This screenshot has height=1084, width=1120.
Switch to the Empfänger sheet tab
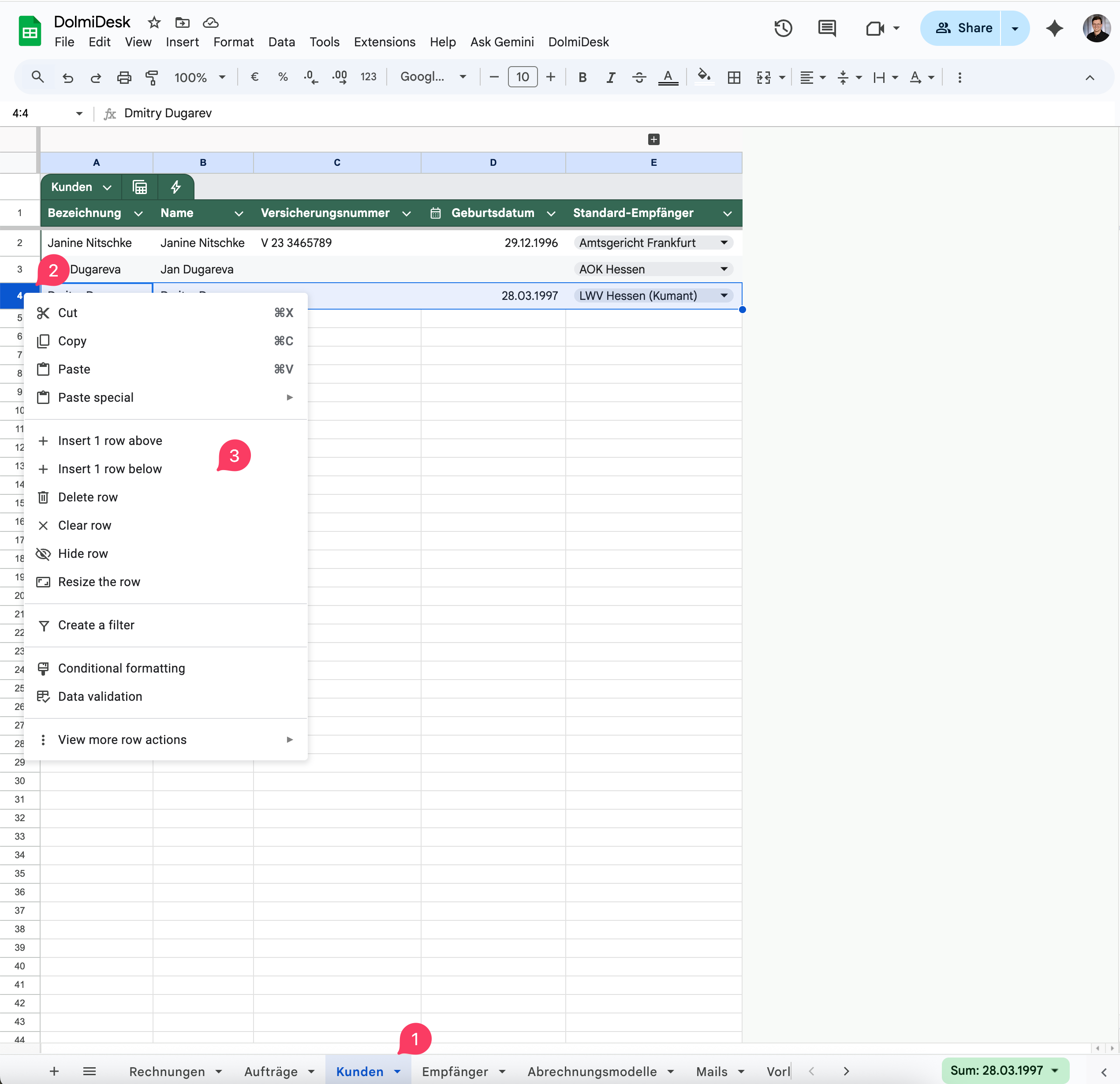click(x=455, y=1071)
